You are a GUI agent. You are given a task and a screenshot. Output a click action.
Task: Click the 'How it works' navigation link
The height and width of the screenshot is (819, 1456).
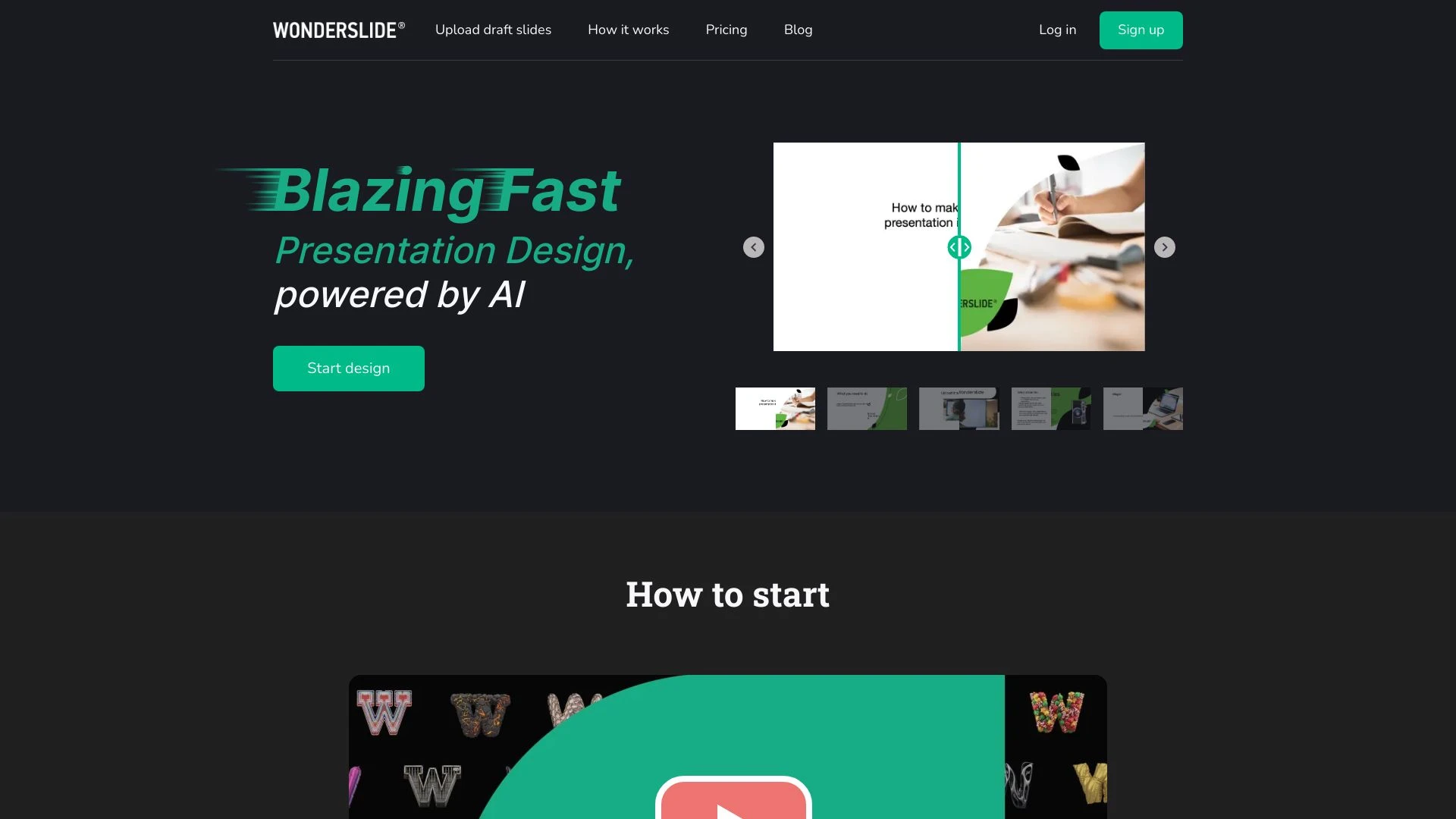[628, 29]
